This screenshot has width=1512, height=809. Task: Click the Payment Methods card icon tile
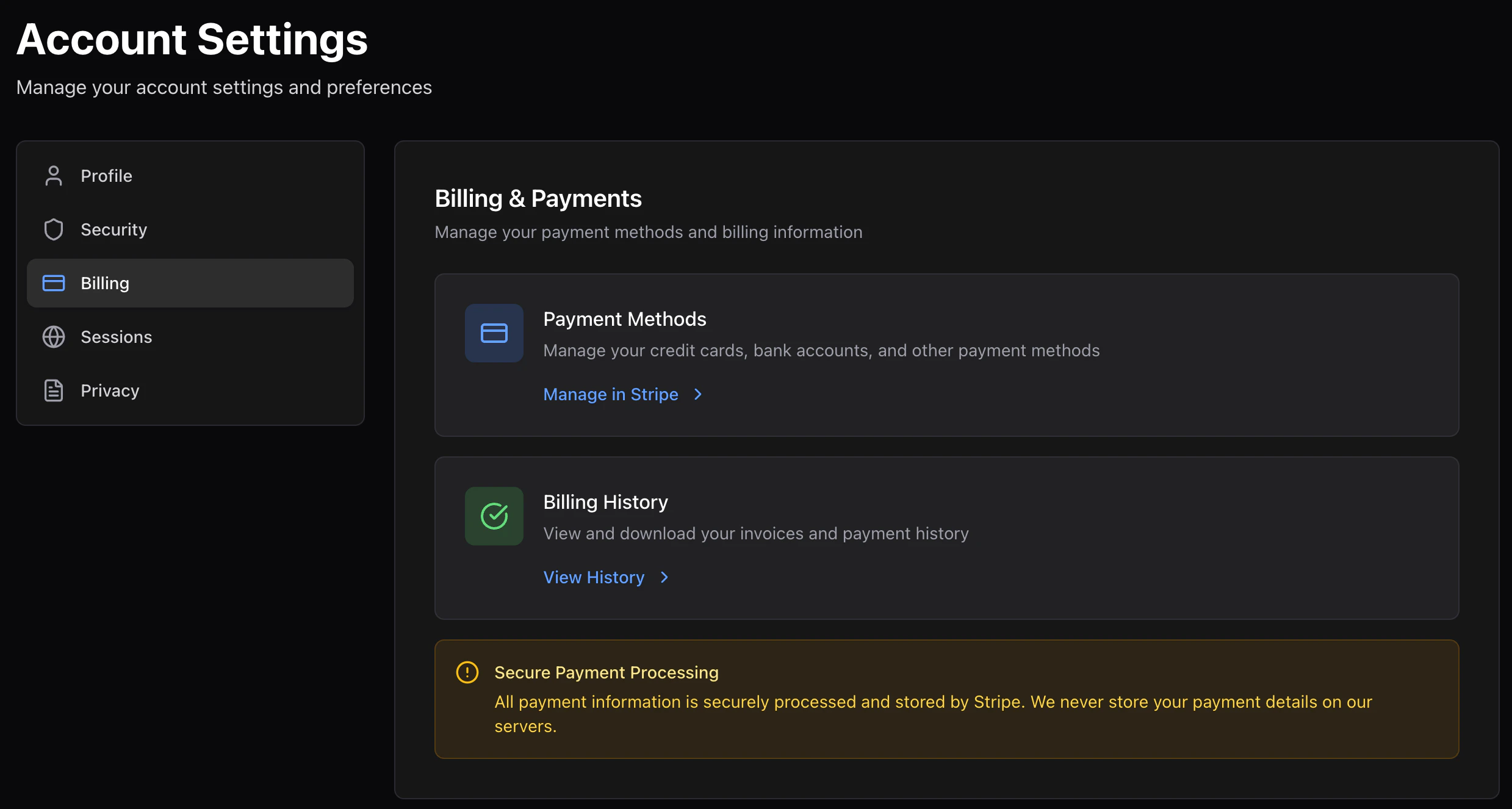494,333
